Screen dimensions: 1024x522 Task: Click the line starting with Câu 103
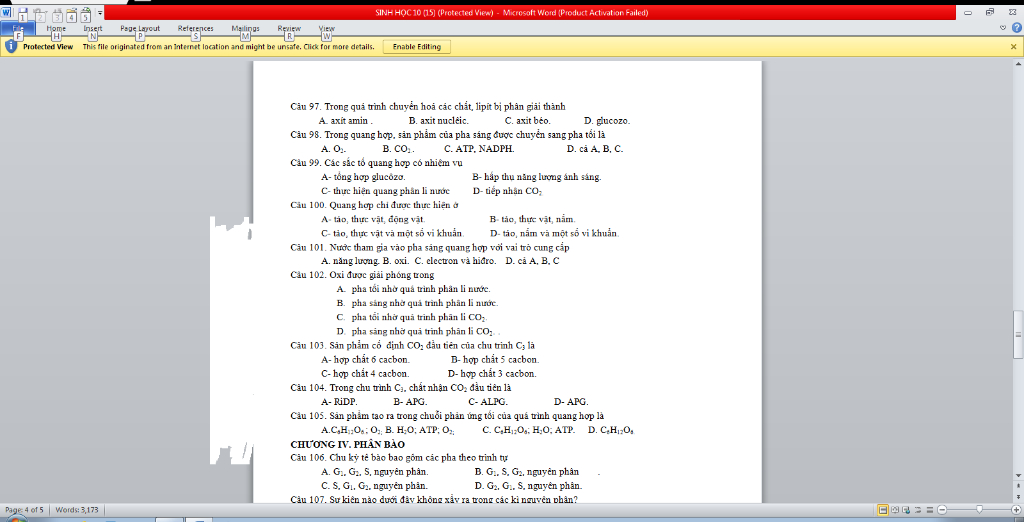tap(413, 346)
